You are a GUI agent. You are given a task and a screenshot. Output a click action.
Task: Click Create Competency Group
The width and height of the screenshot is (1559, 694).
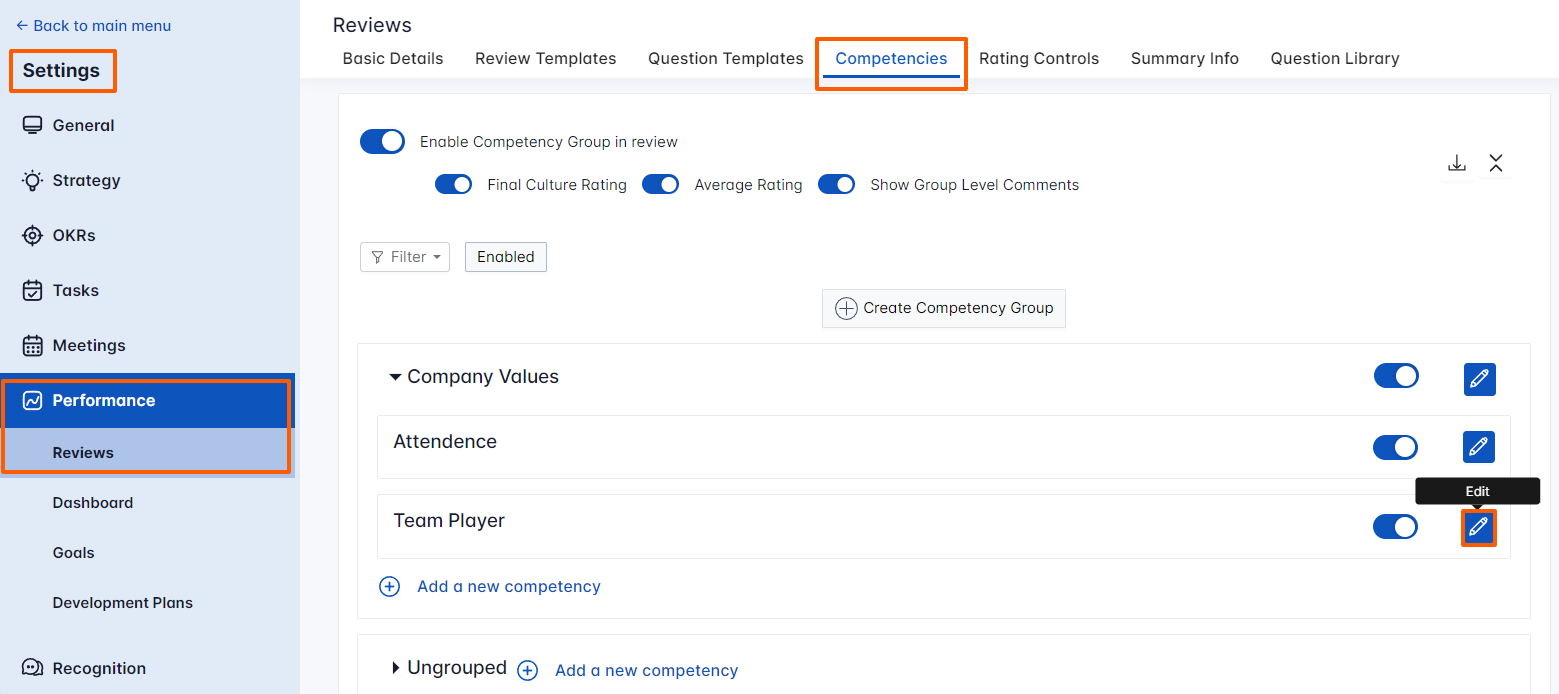(943, 308)
